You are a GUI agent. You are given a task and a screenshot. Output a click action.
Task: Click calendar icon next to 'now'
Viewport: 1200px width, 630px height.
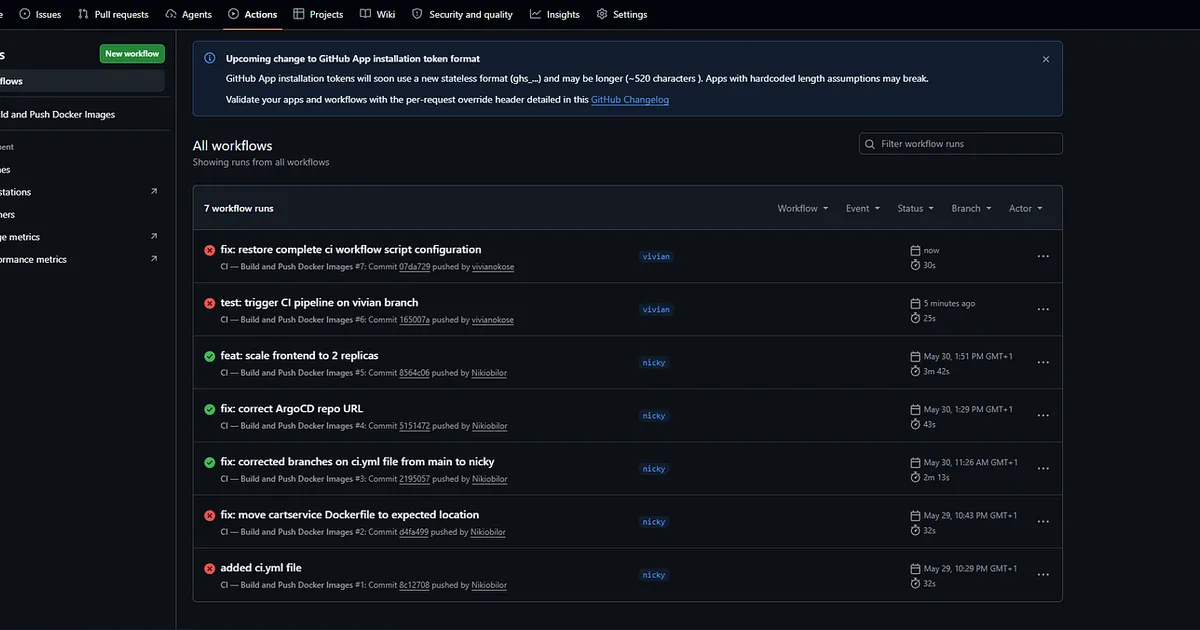(x=915, y=250)
